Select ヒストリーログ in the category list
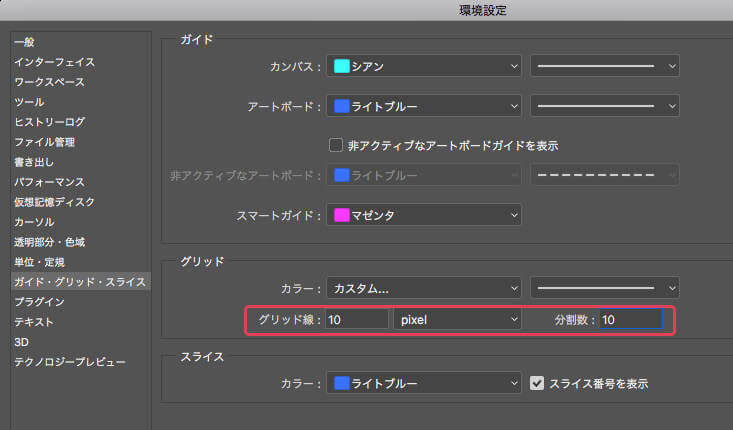 50,122
